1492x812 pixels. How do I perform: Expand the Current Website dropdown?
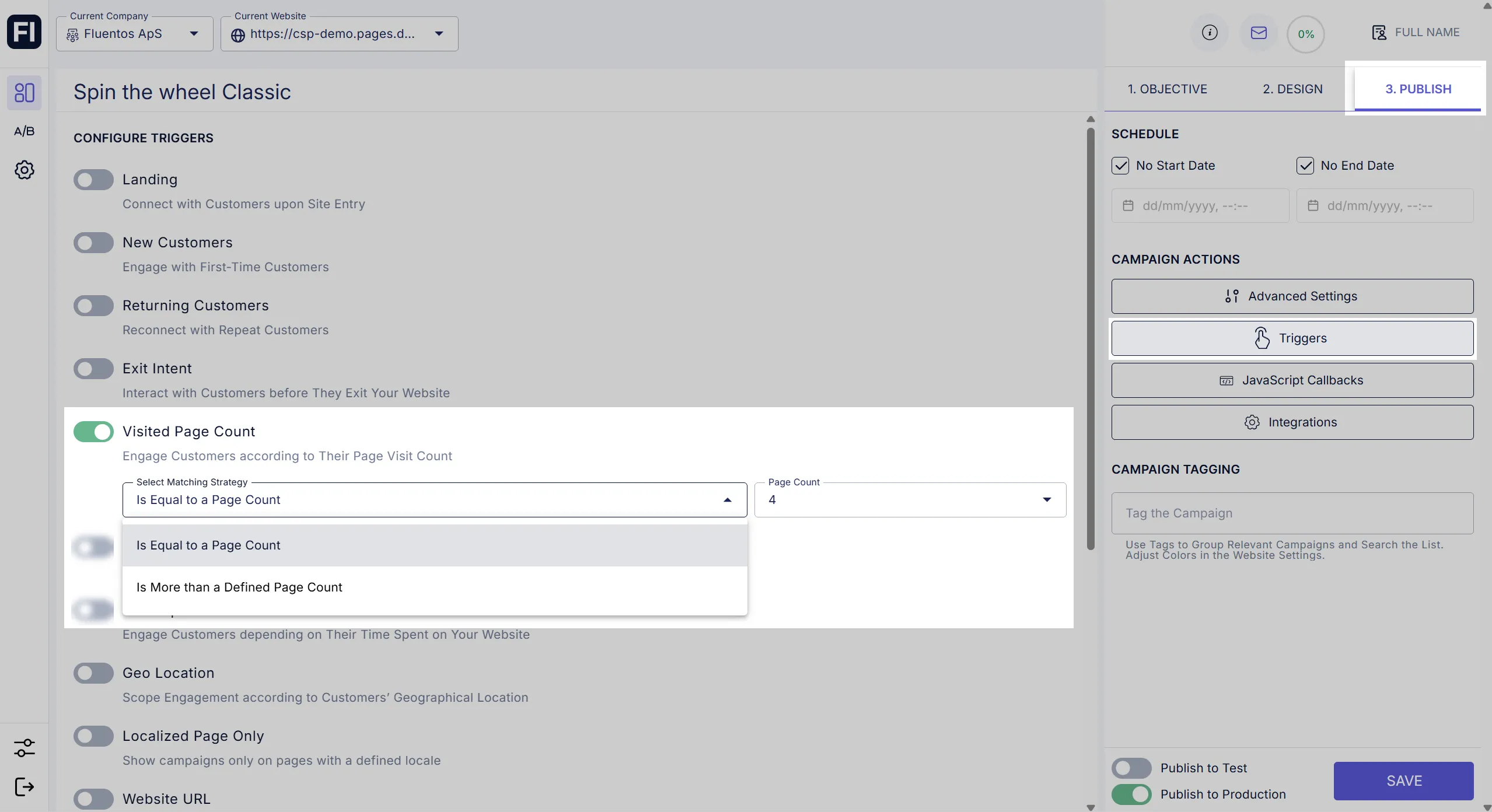[x=339, y=34]
